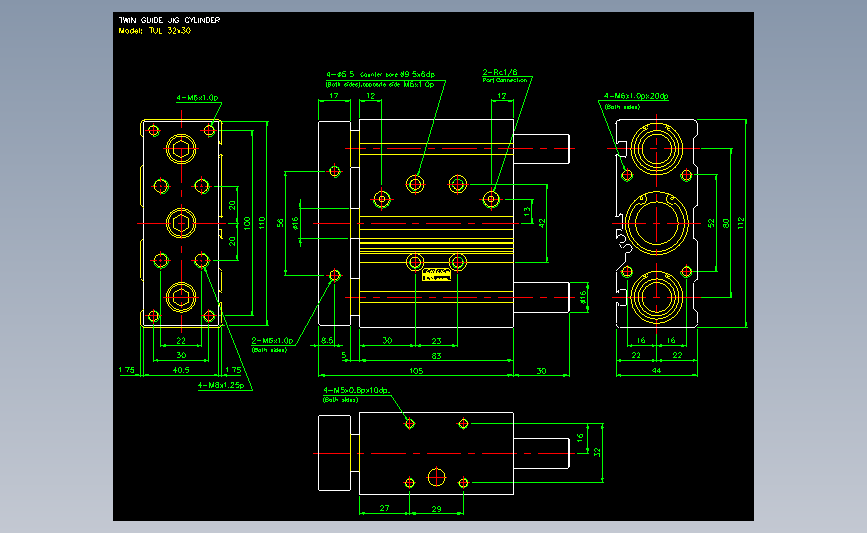Screen dimensions: 867x533
Task: Click the '32' vertical dimension on bottom view
Action: click(x=597, y=452)
